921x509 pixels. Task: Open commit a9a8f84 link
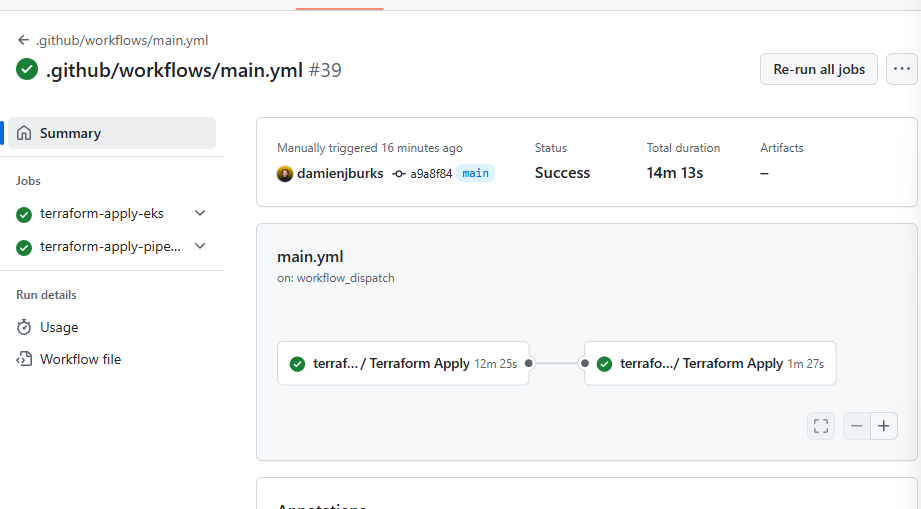[x=431, y=174]
